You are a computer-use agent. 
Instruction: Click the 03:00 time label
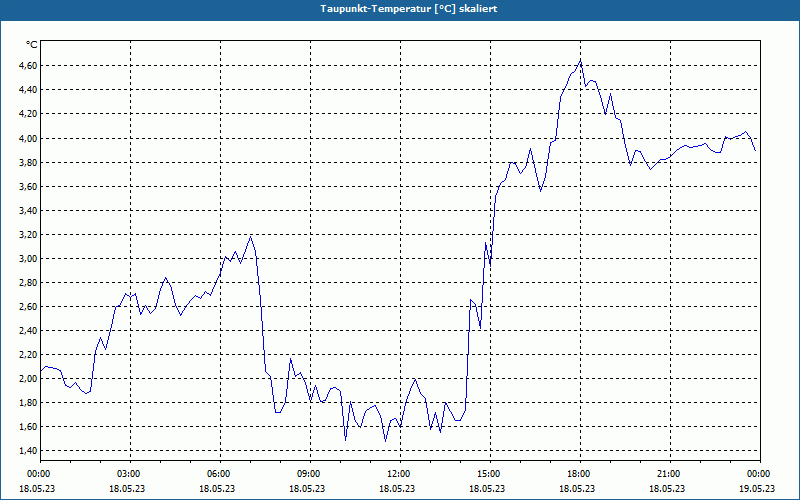point(131,474)
